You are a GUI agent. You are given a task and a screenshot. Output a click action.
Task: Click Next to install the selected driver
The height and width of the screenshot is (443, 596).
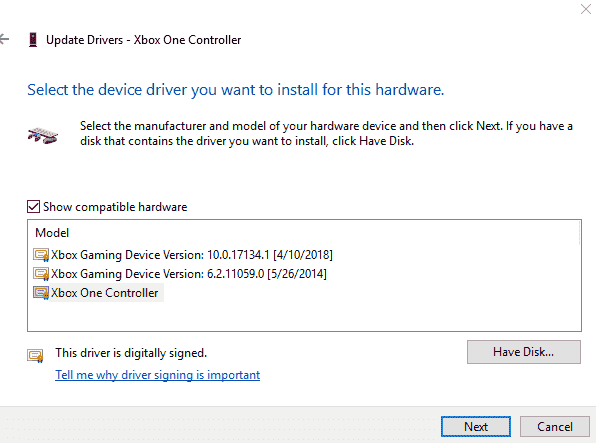476,427
